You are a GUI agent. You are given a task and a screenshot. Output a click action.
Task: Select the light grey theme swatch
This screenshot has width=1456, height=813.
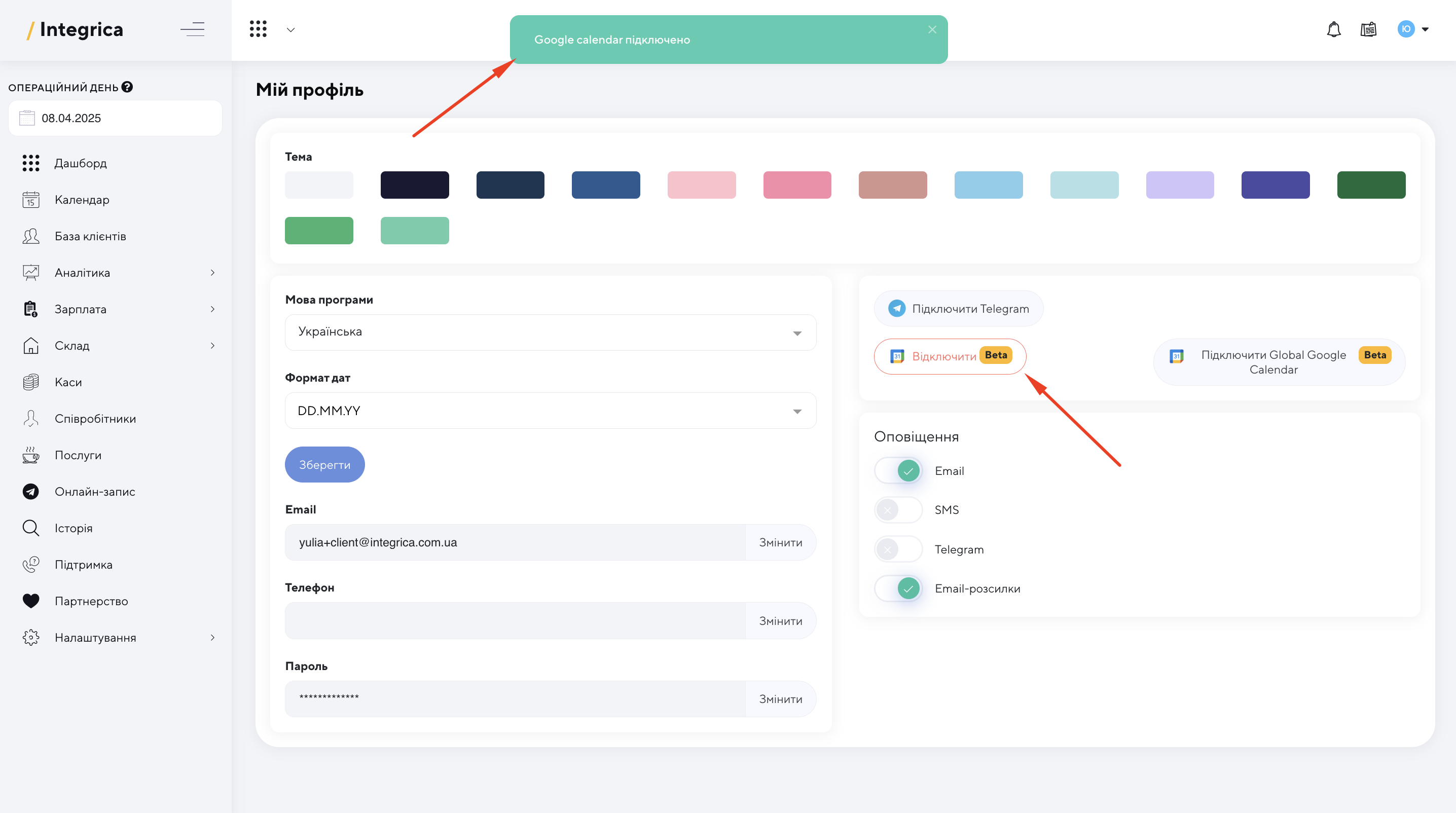319,184
